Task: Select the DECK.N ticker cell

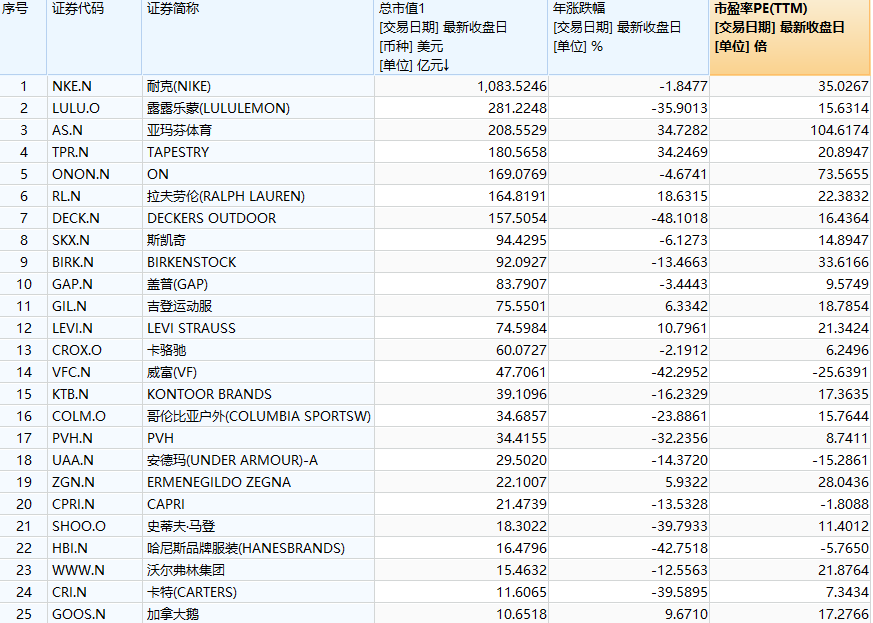Action: pos(95,218)
